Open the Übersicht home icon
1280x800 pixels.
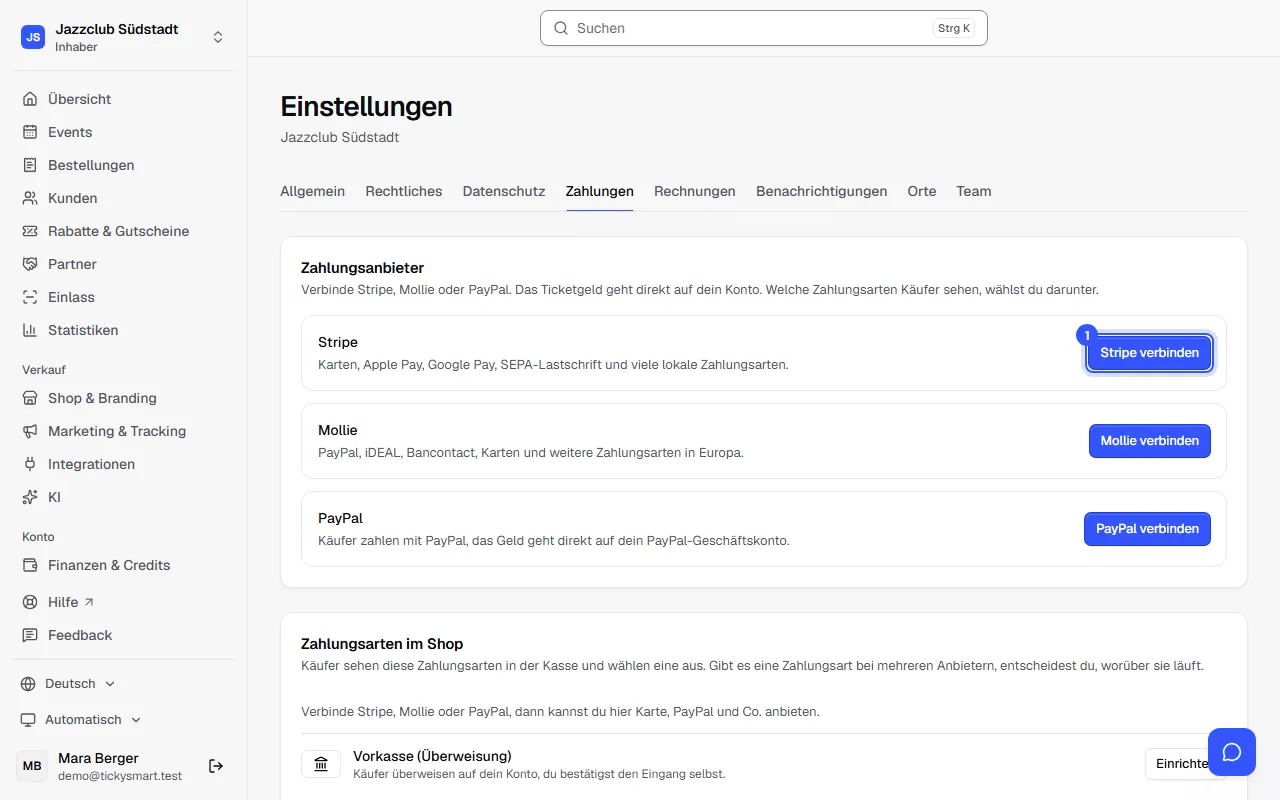30,99
